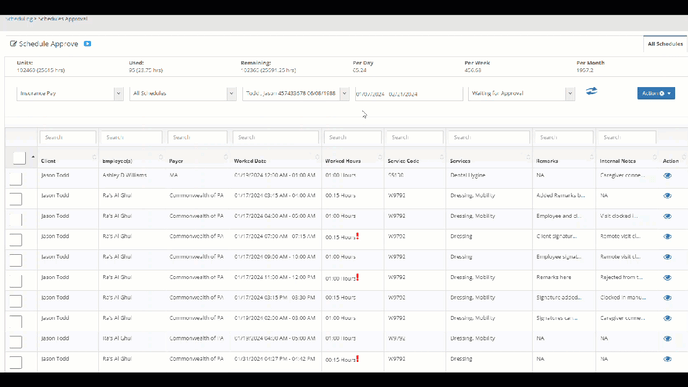Click red alert mark in 01/31/2024 row
Screen dimensions: 688x387
point(358,358)
